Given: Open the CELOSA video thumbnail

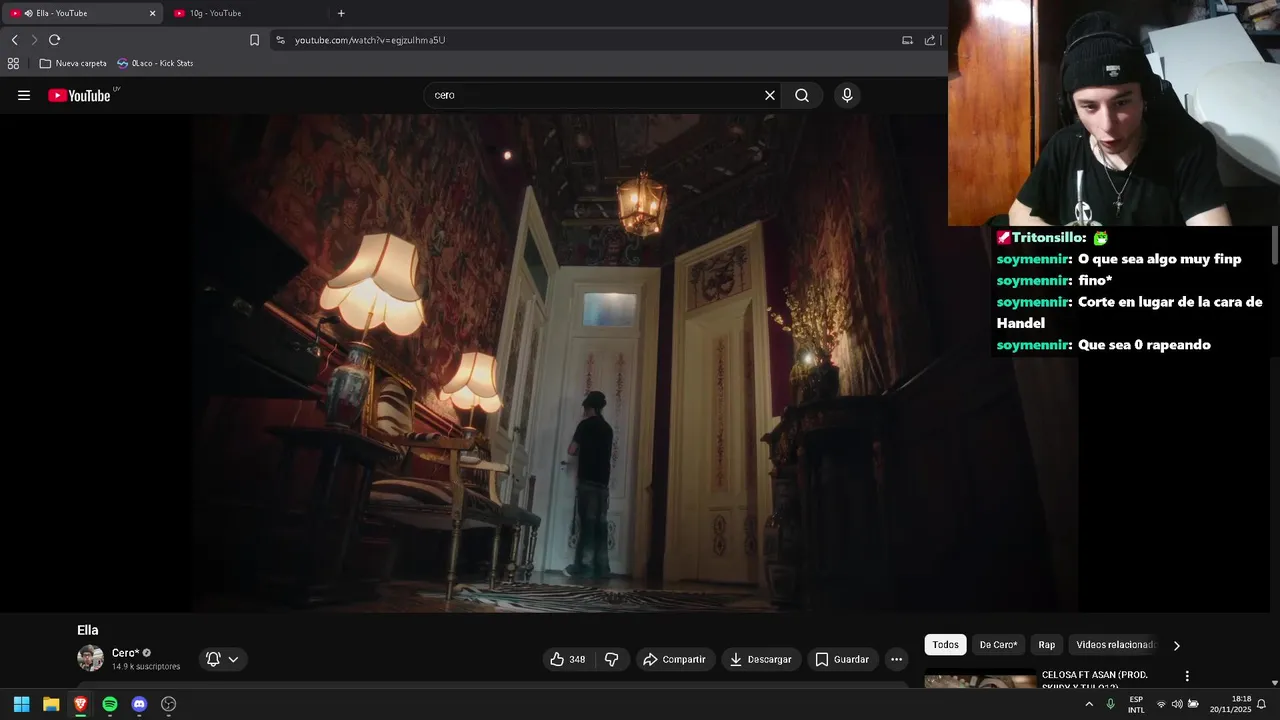Looking at the screenshot, I should click(x=980, y=681).
